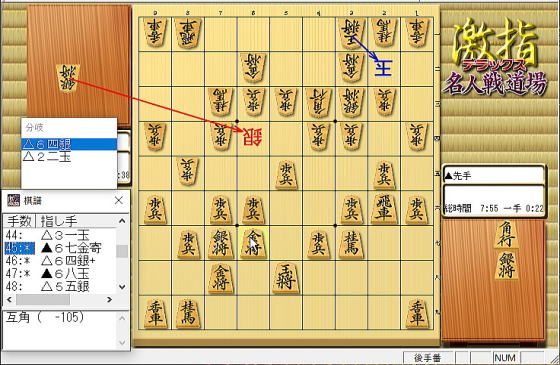Select the sente rook (飛車) piece
The height and width of the screenshot is (365, 560).
pos(384,208)
